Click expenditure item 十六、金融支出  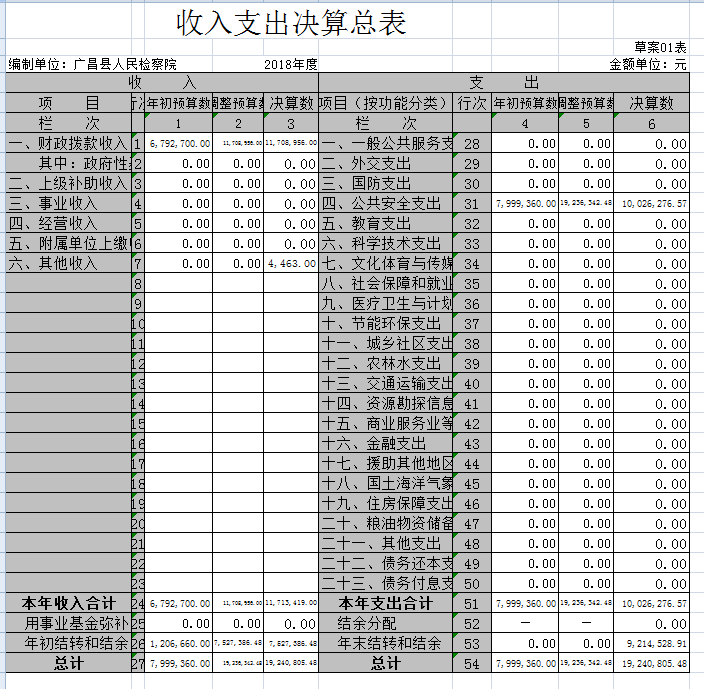coord(386,443)
